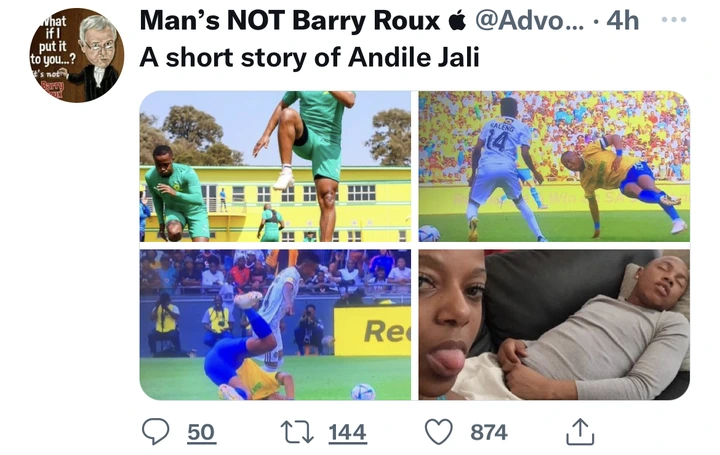
Task: Click the tweet text about Andile Jali
Action: [x=309, y=58]
